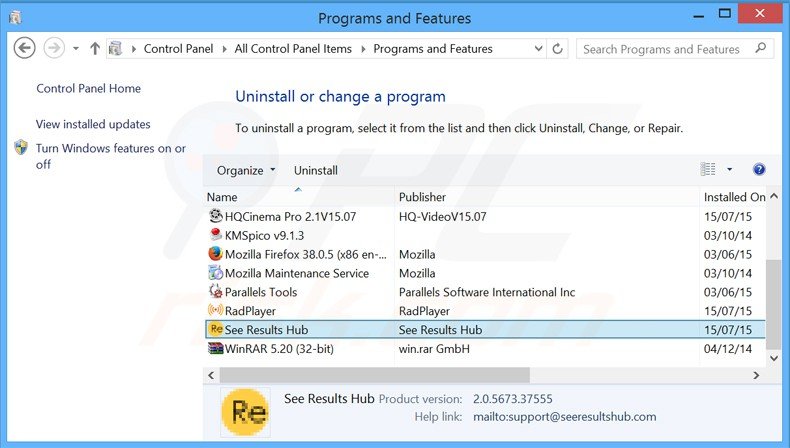Expand the chevron after Control Panel breadcrumb
Image resolution: width=790 pixels, height=448 pixels.
[x=224, y=49]
